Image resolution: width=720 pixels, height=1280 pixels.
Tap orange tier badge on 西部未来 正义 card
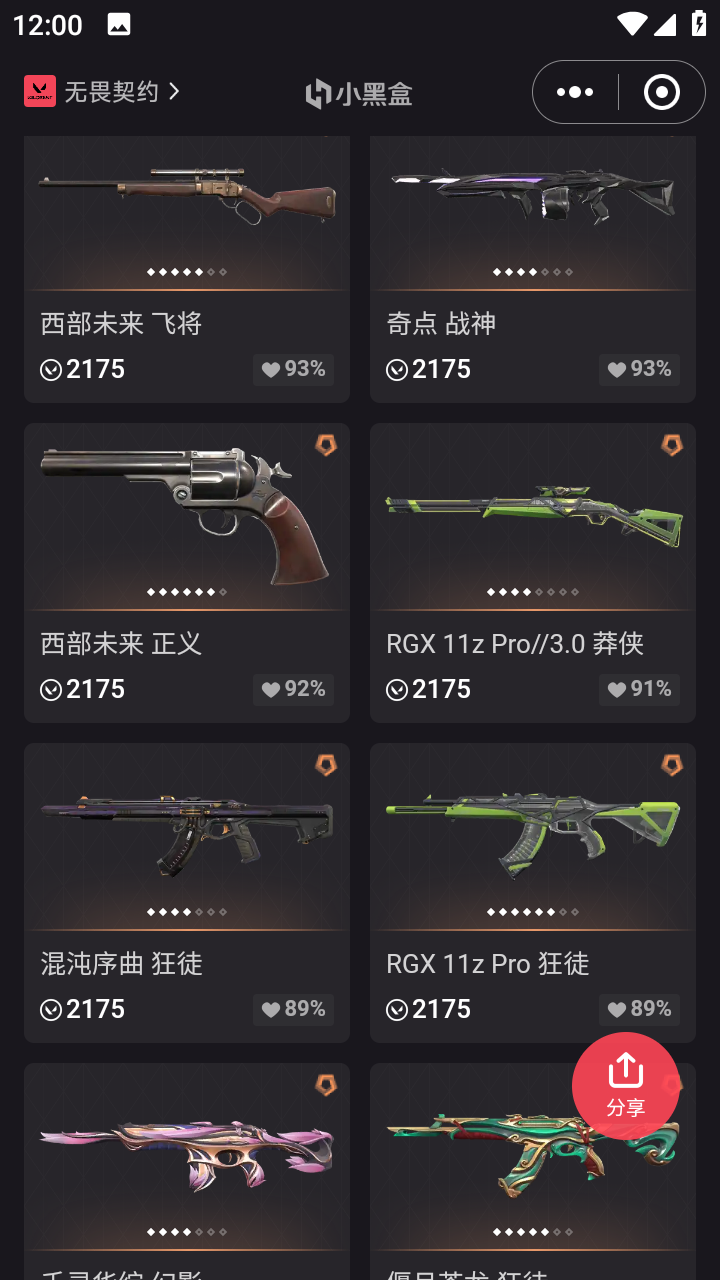tap(326, 445)
